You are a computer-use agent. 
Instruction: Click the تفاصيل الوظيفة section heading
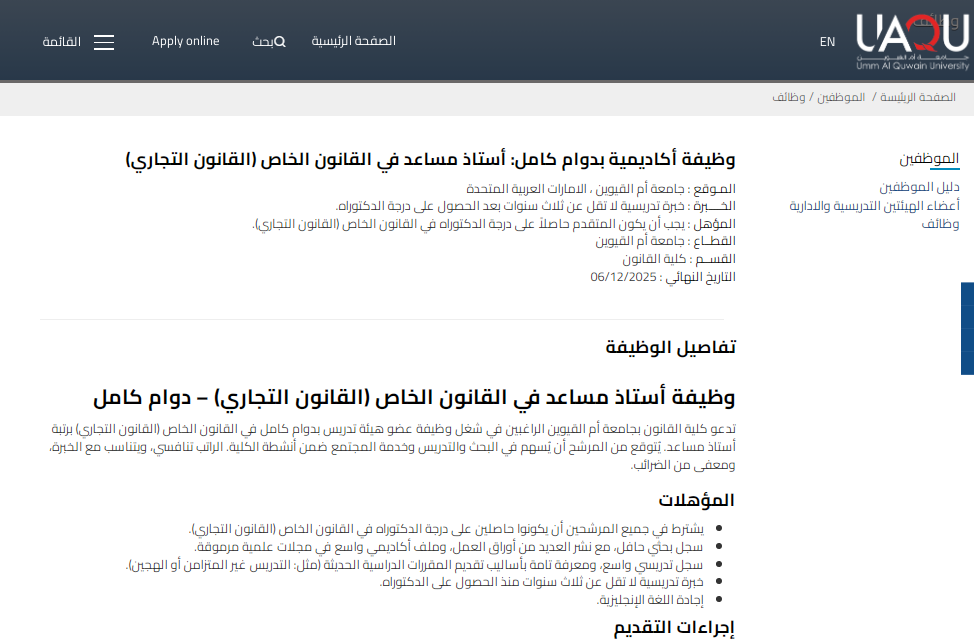[670, 347]
